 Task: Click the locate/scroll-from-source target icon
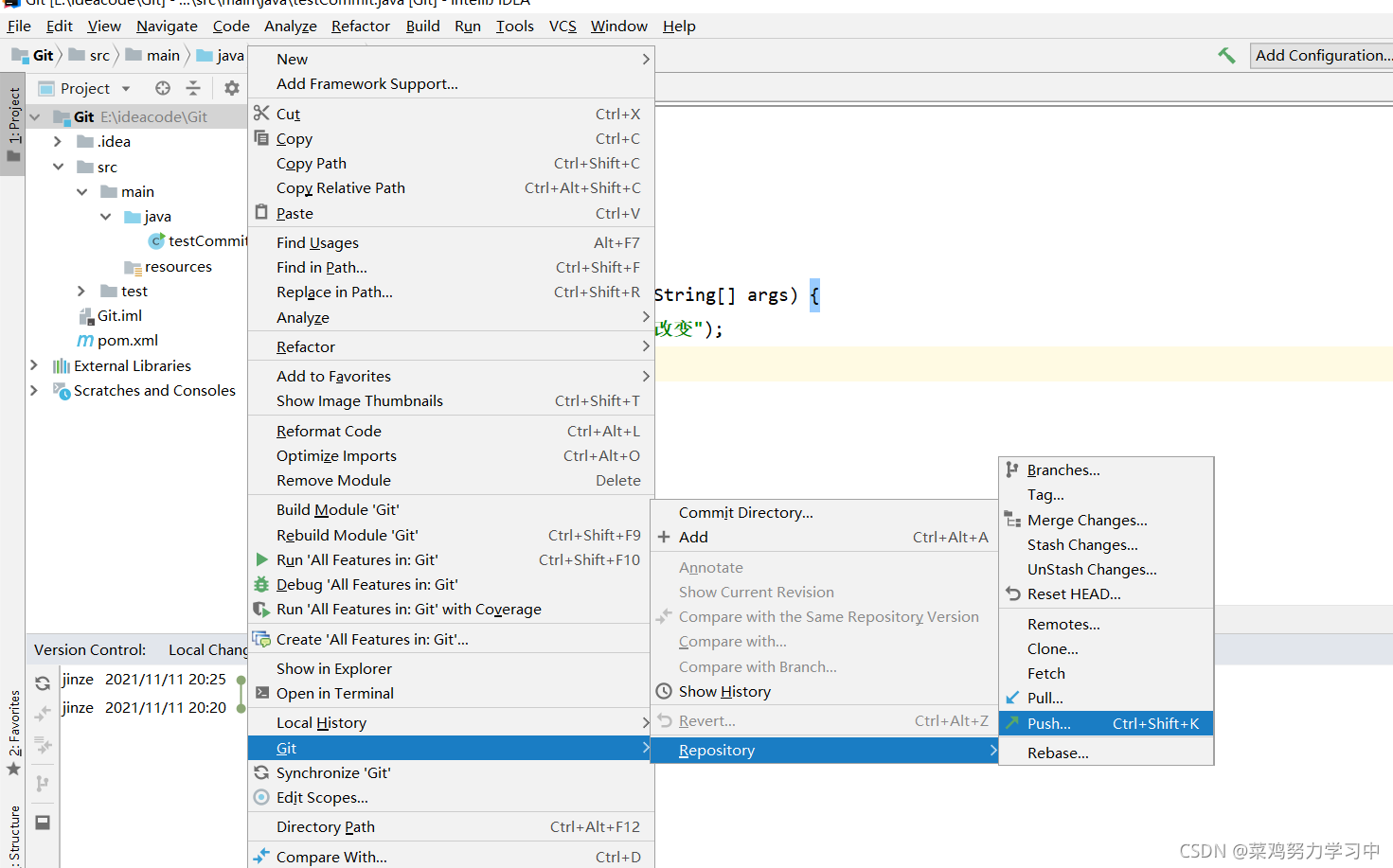point(163,88)
